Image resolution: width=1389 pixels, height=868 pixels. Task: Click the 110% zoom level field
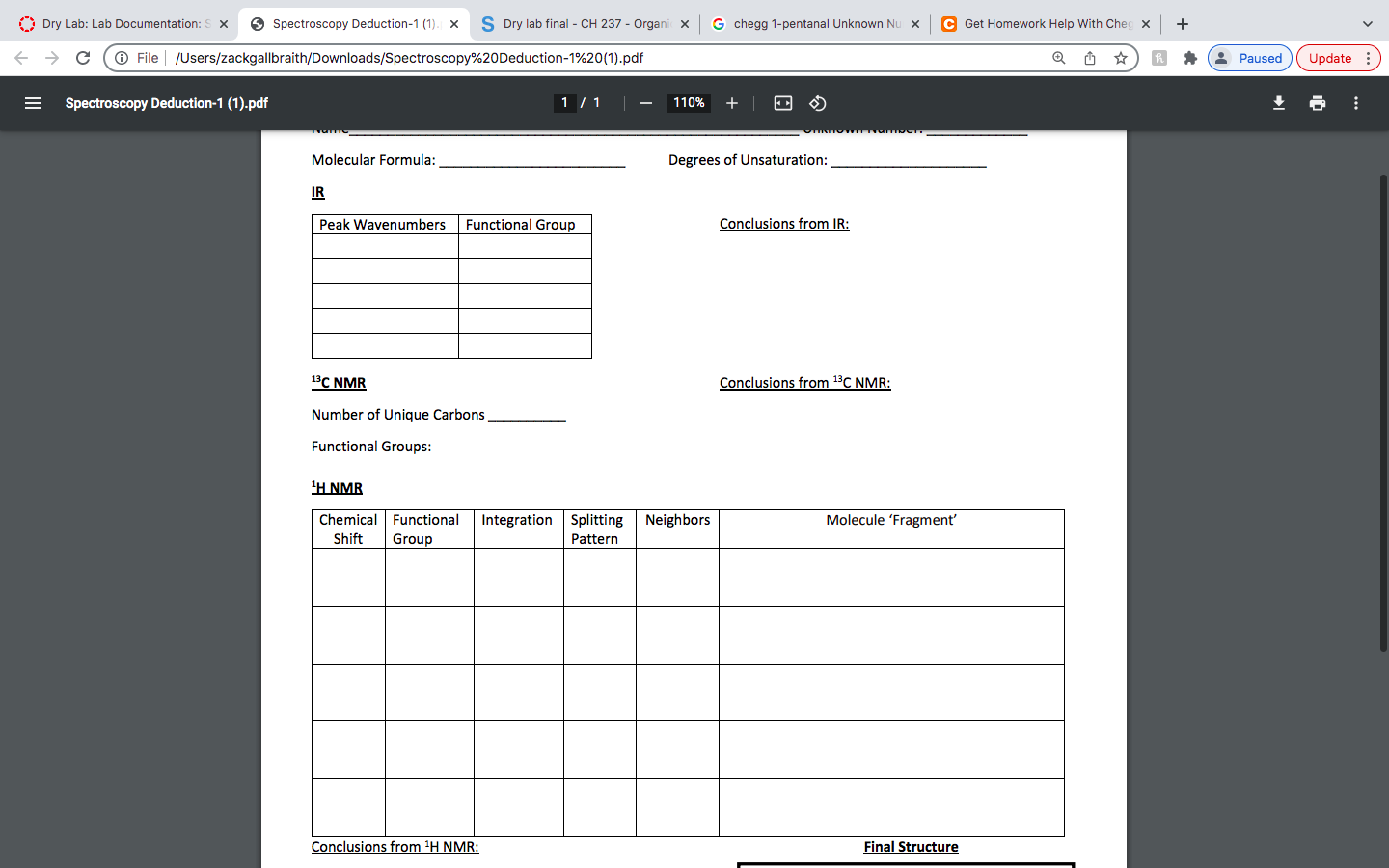point(689,103)
